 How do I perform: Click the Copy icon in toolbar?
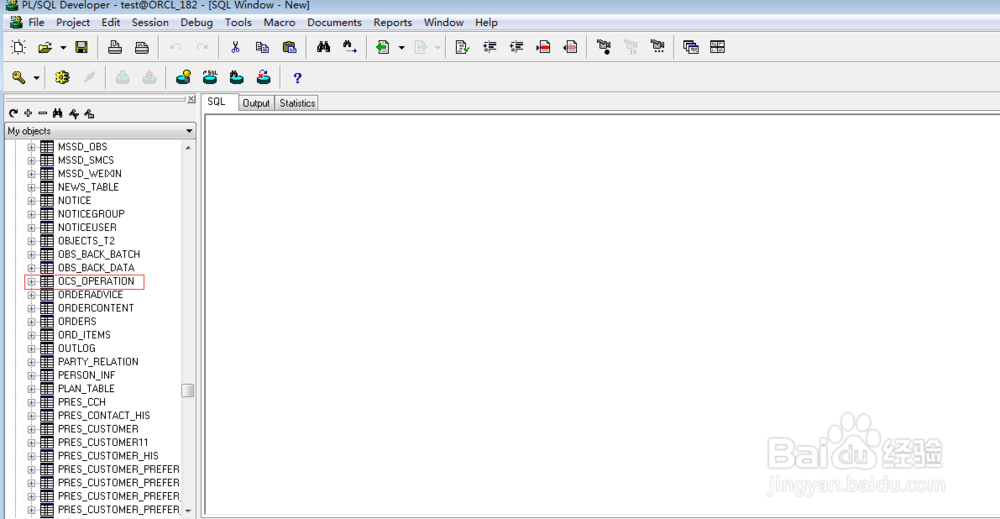point(262,47)
